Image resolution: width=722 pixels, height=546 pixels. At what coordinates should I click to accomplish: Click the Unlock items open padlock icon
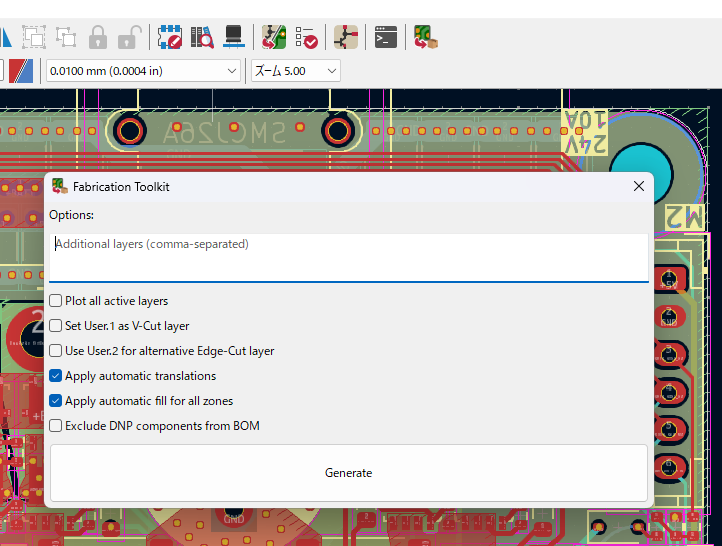[128, 38]
